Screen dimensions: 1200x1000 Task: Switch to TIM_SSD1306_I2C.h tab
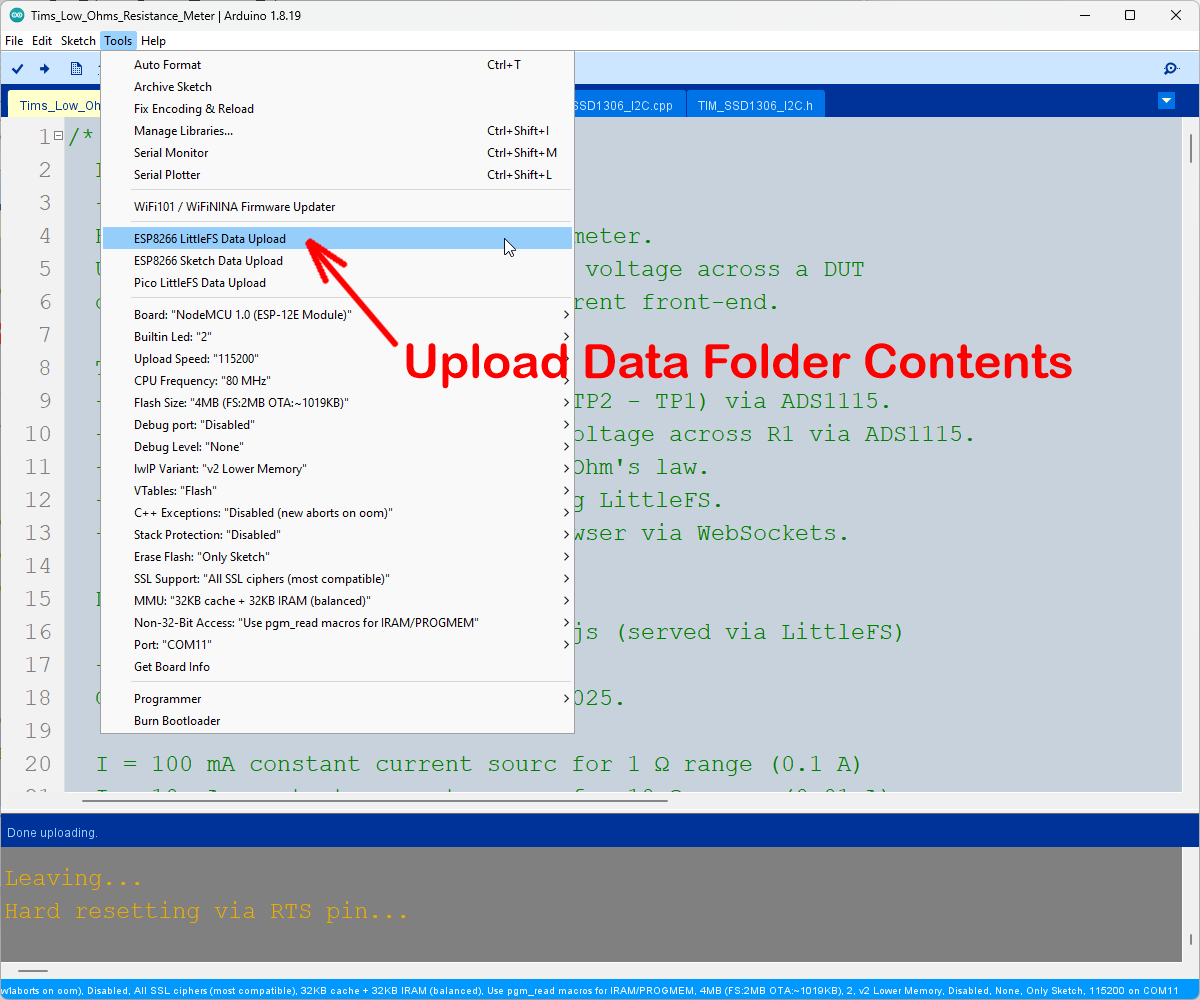756,105
